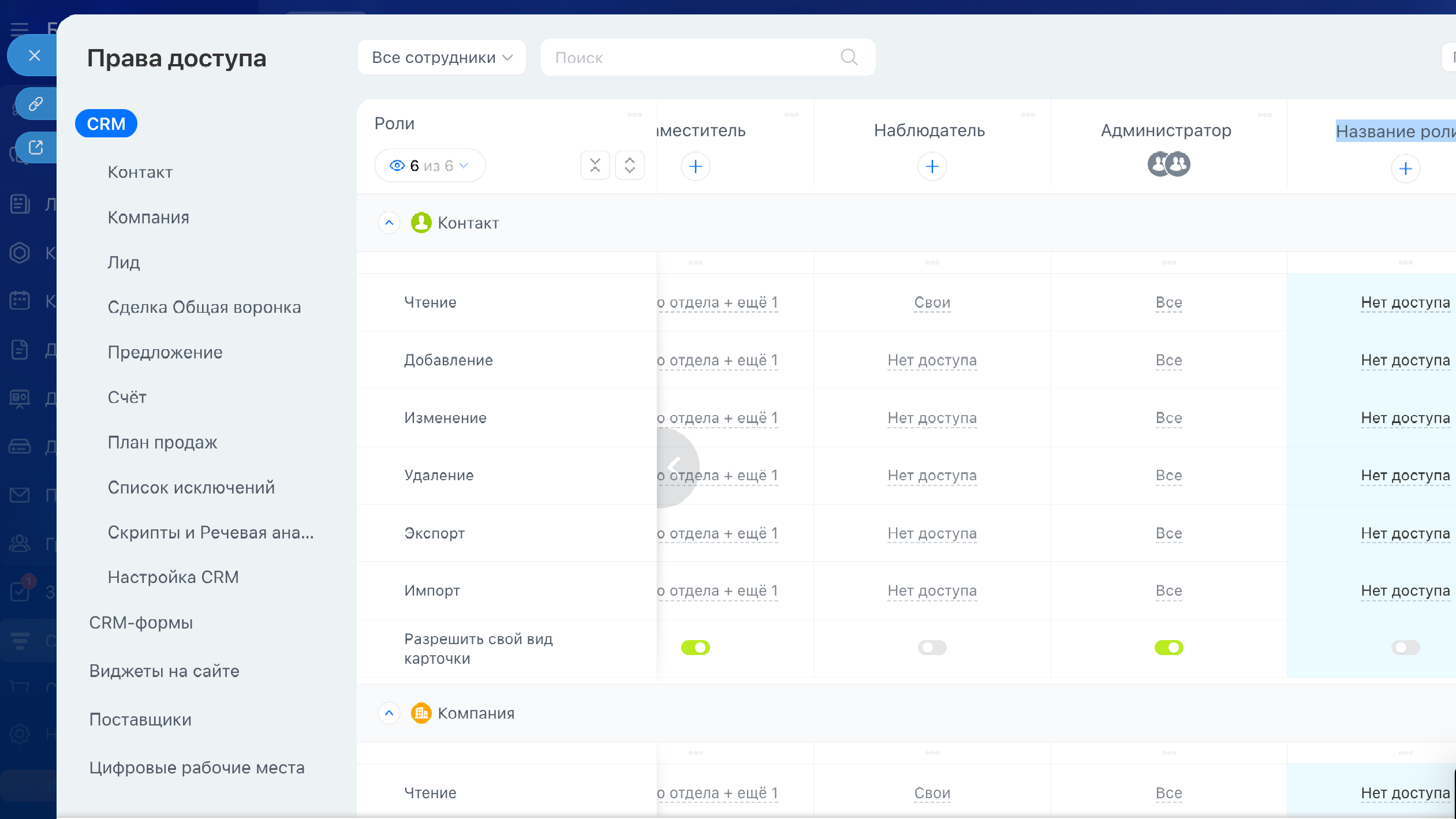Click Свои reading permission for Наблюдатель
The image size is (1456, 819).
pyautogui.click(x=932, y=302)
